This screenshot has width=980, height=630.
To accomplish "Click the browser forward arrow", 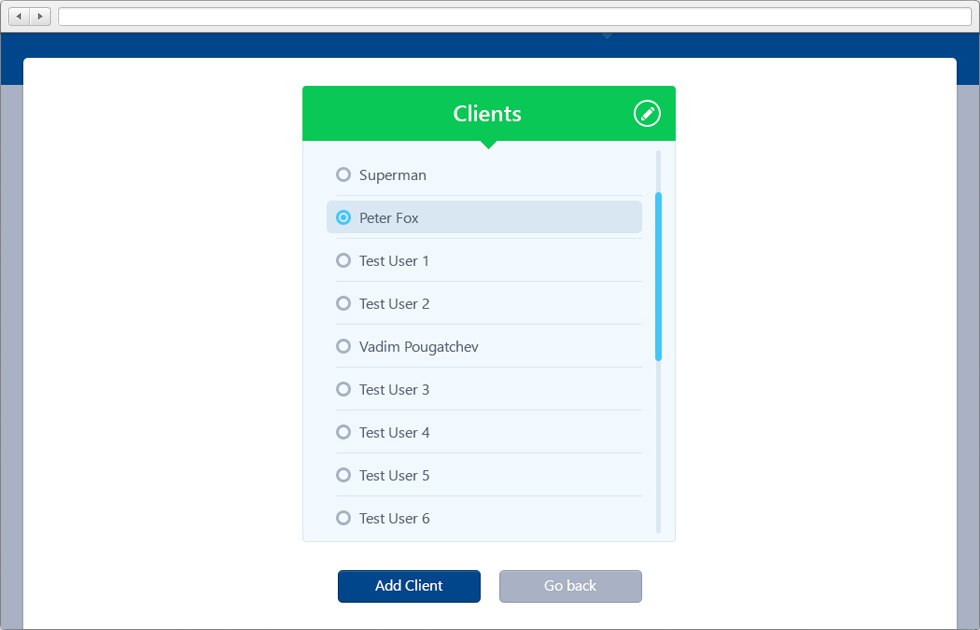I will pos(40,16).
